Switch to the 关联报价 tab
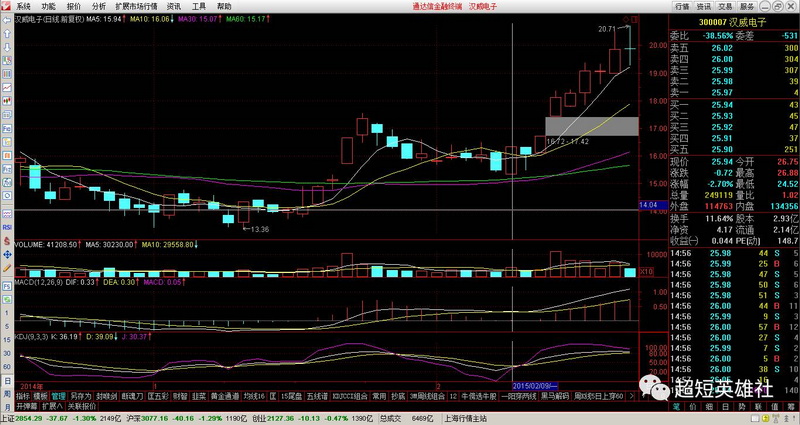This screenshot has width=800, height=425. (x=80, y=406)
